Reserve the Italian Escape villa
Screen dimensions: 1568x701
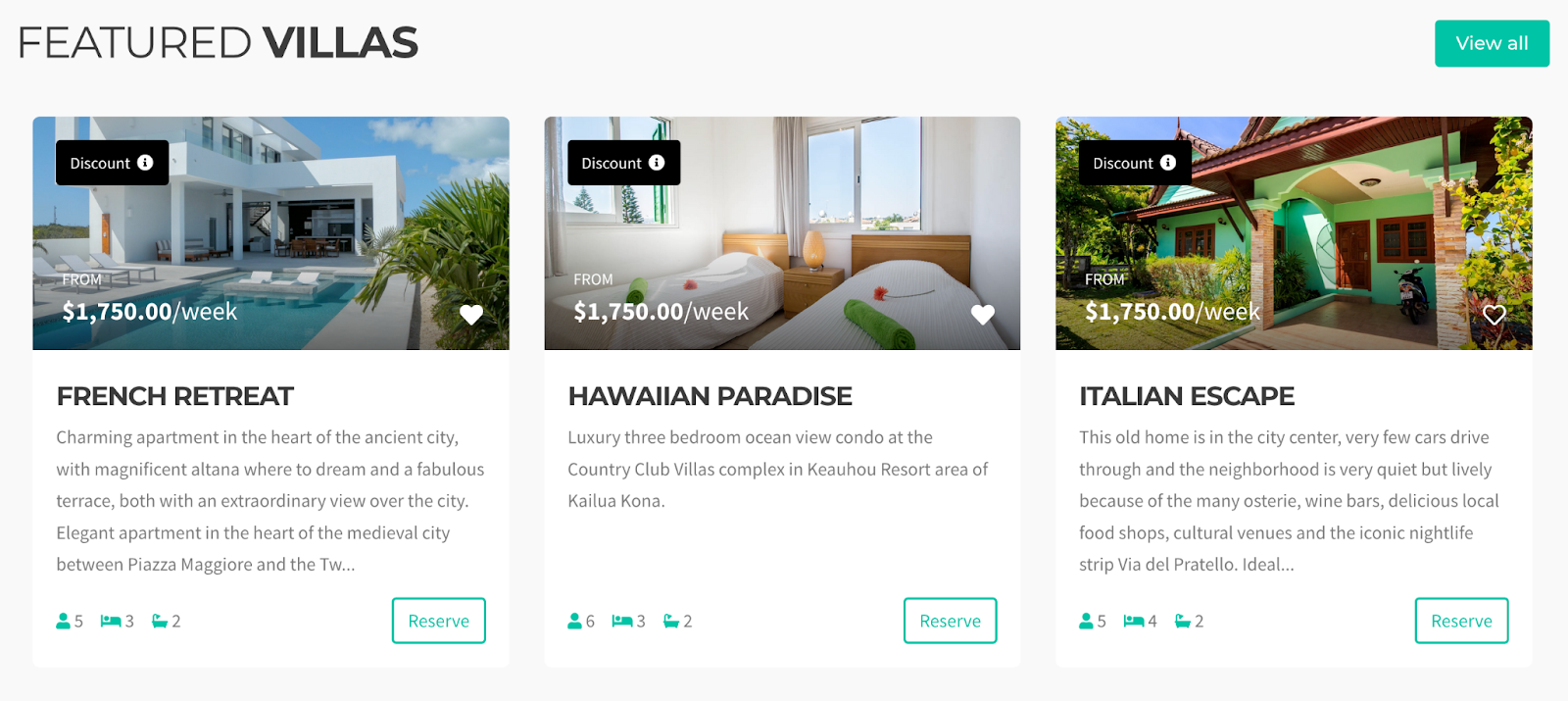[1461, 621]
